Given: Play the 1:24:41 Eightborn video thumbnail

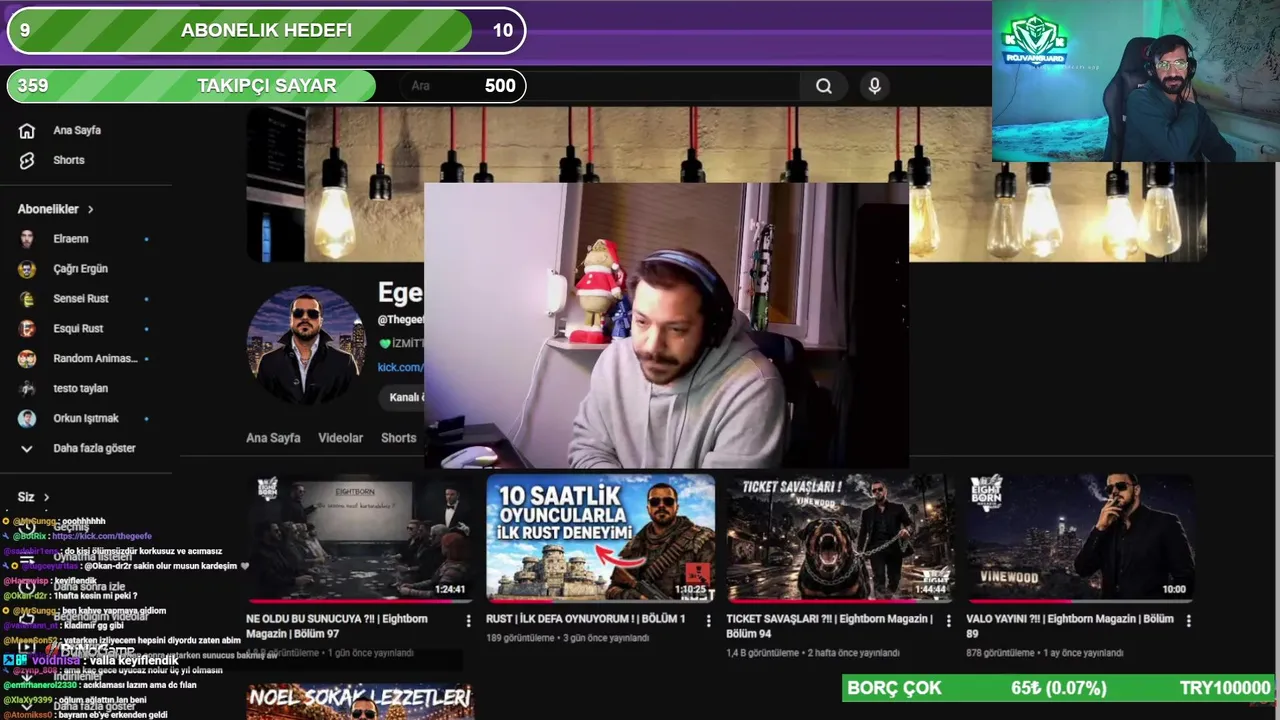Looking at the screenshot, I should point(360,538).
